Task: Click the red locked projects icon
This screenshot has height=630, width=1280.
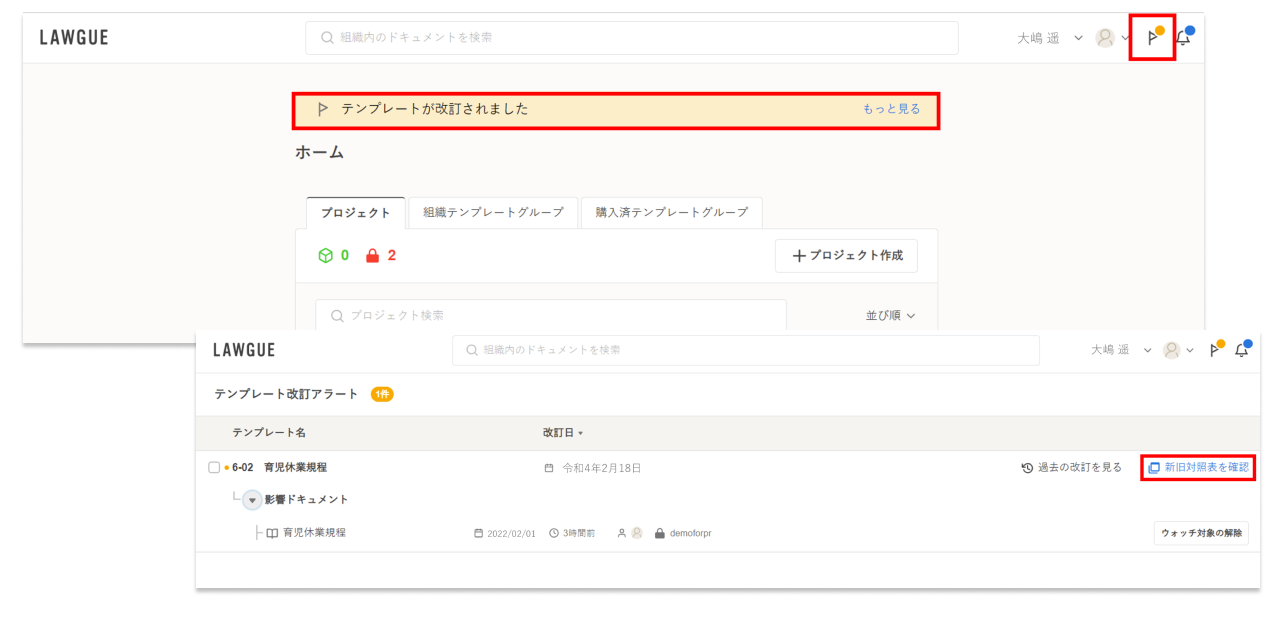Action: point(372,255)
